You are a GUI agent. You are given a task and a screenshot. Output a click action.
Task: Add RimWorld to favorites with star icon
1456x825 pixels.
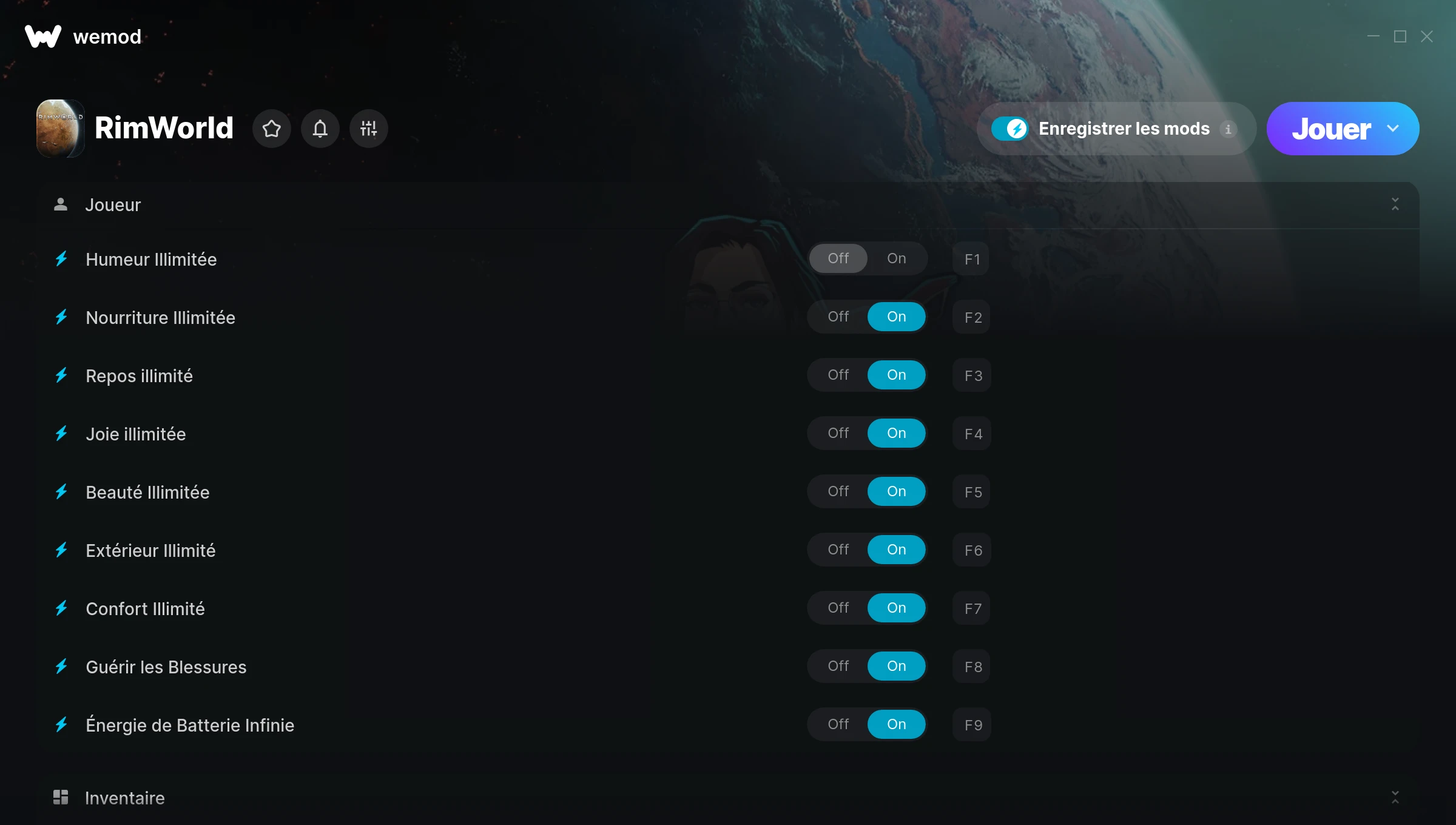coord(271,129)
